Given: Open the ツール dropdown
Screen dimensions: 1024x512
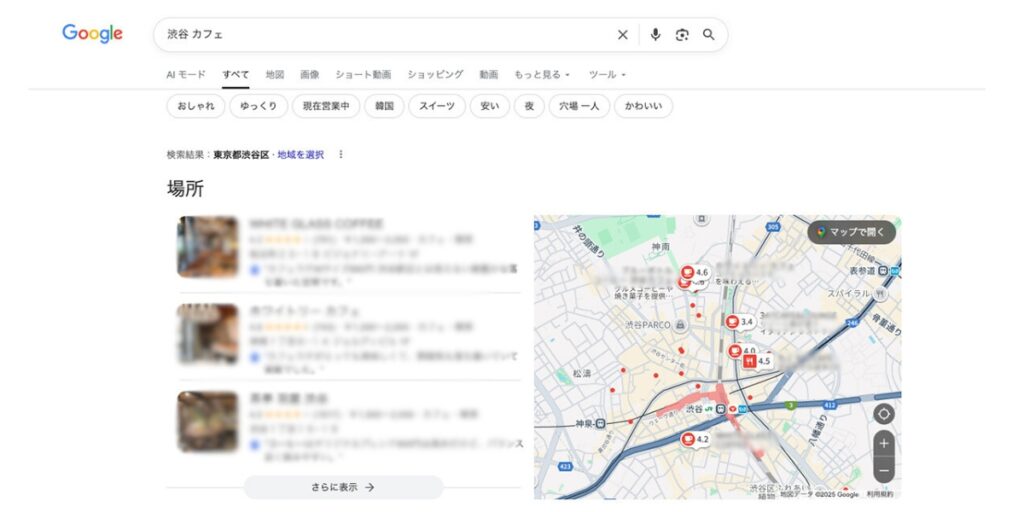Looking at the screenshot, I should tap(607, 75).
